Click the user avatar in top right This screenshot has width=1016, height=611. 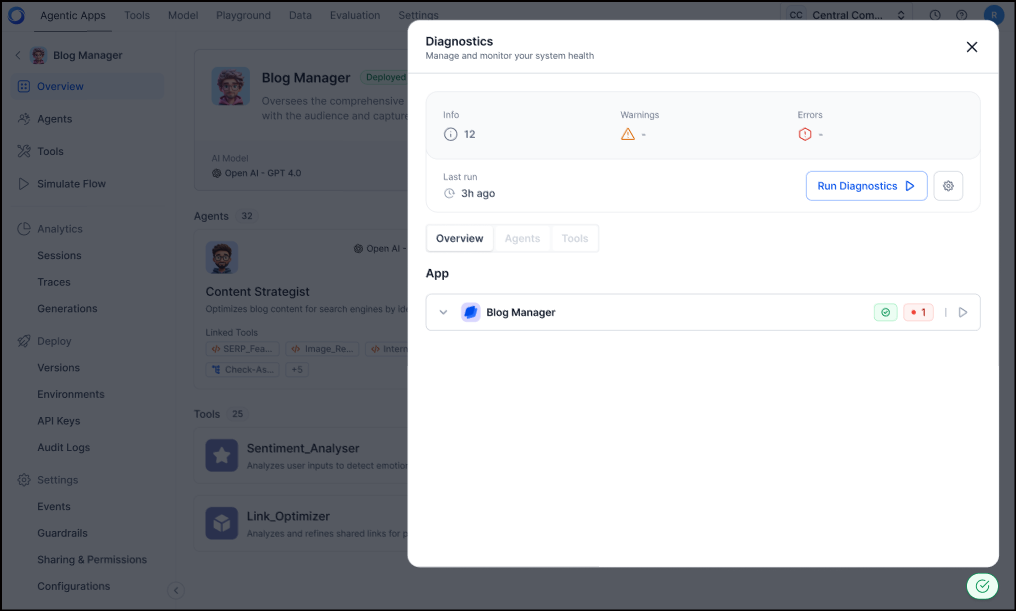pyautogui.click(x=993, y=15)
